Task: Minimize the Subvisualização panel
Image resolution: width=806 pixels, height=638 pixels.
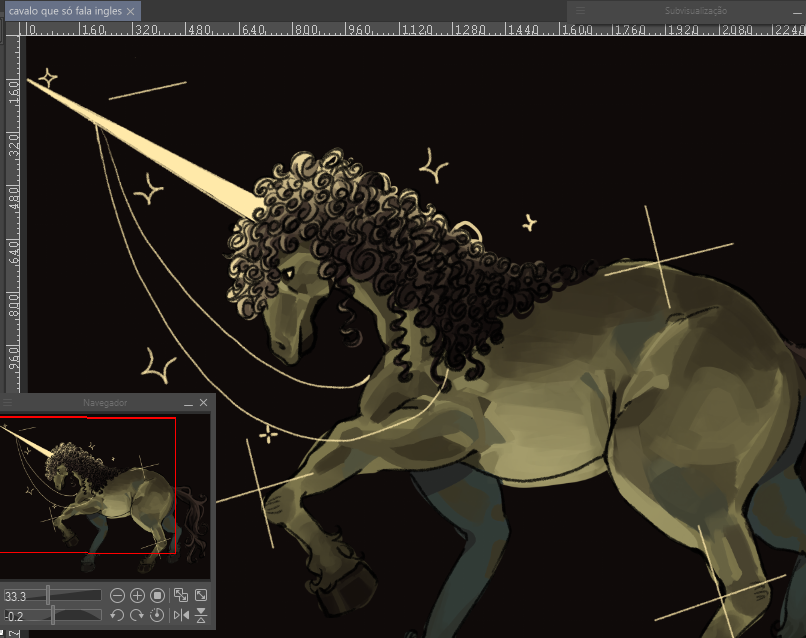Action: pos(797,11)
